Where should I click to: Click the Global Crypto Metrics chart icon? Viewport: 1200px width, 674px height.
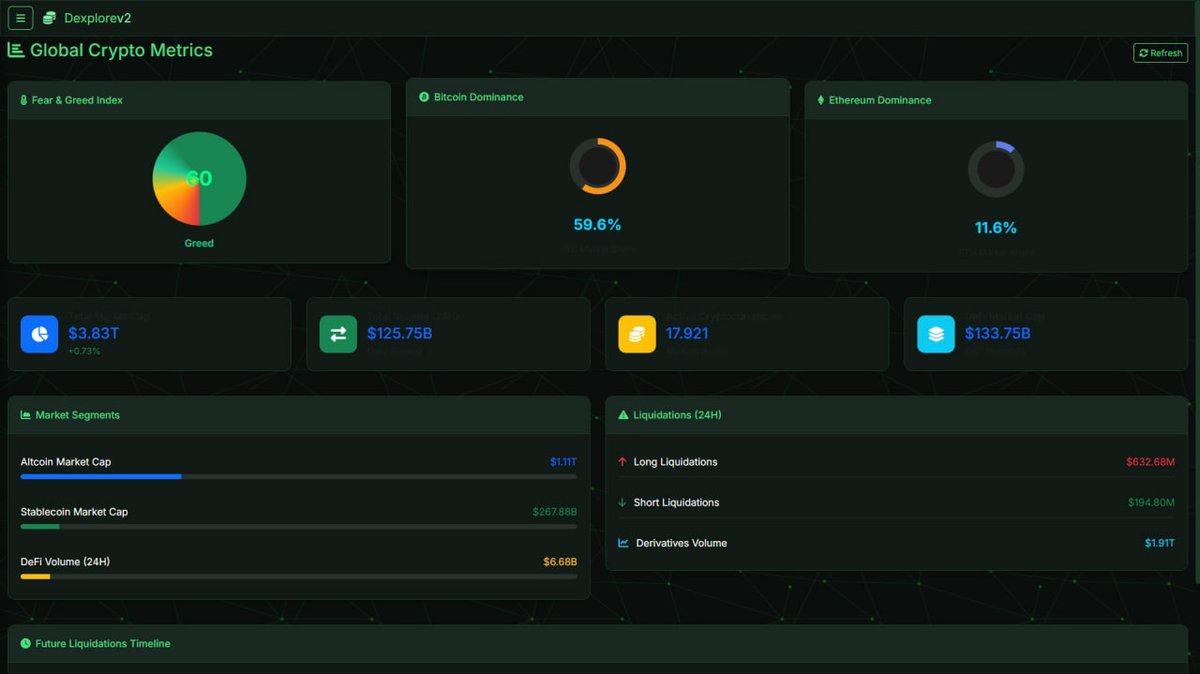[16, 50]
